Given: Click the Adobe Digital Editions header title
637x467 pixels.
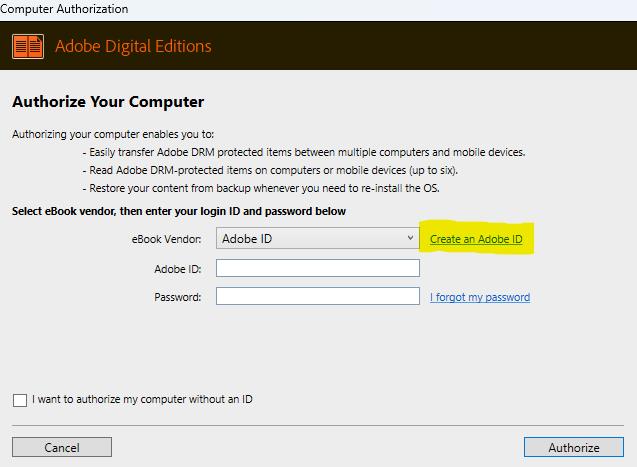Looking at the screenshot, I should [133, 47].
